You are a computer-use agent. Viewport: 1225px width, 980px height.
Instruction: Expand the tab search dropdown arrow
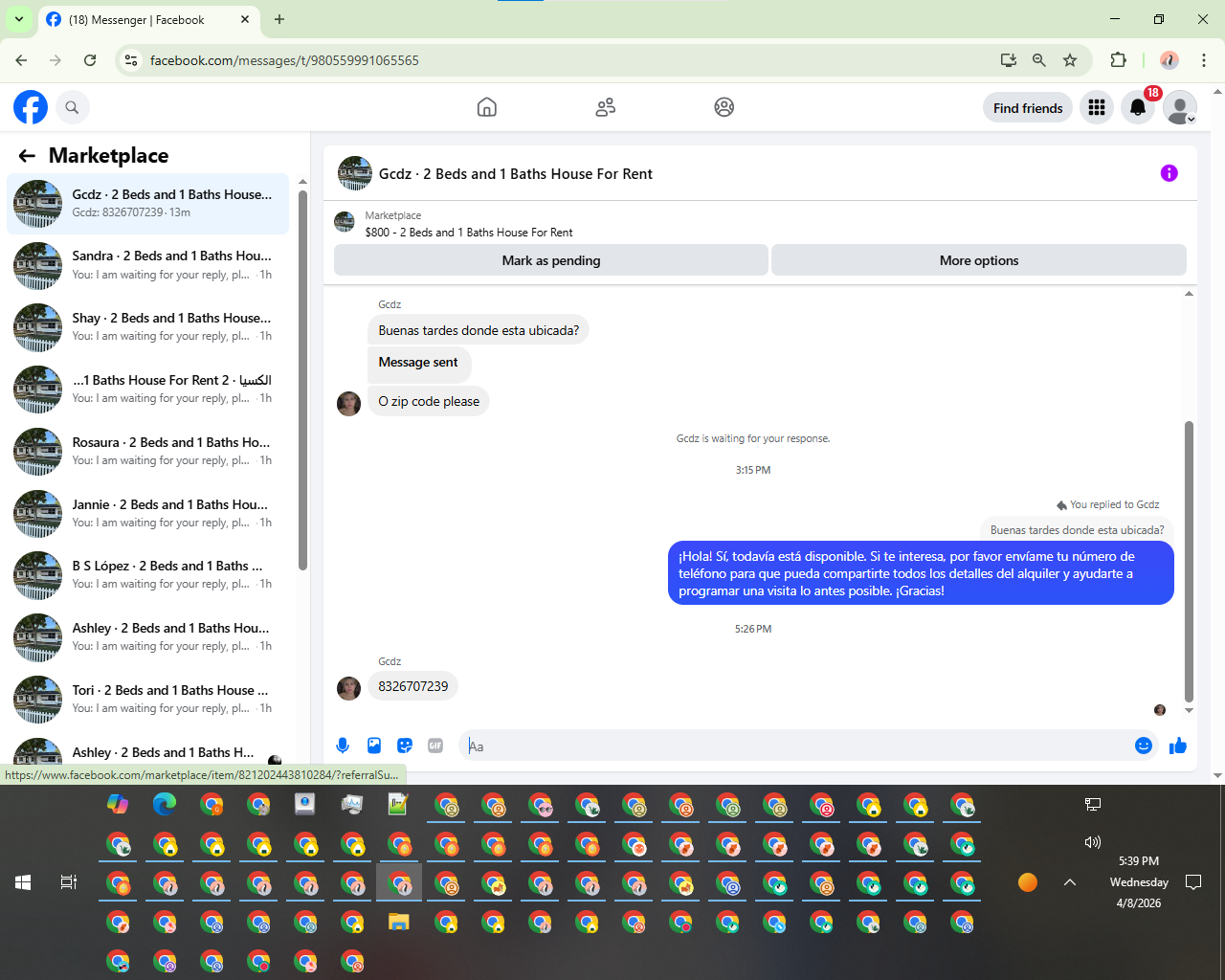(18, 19)
